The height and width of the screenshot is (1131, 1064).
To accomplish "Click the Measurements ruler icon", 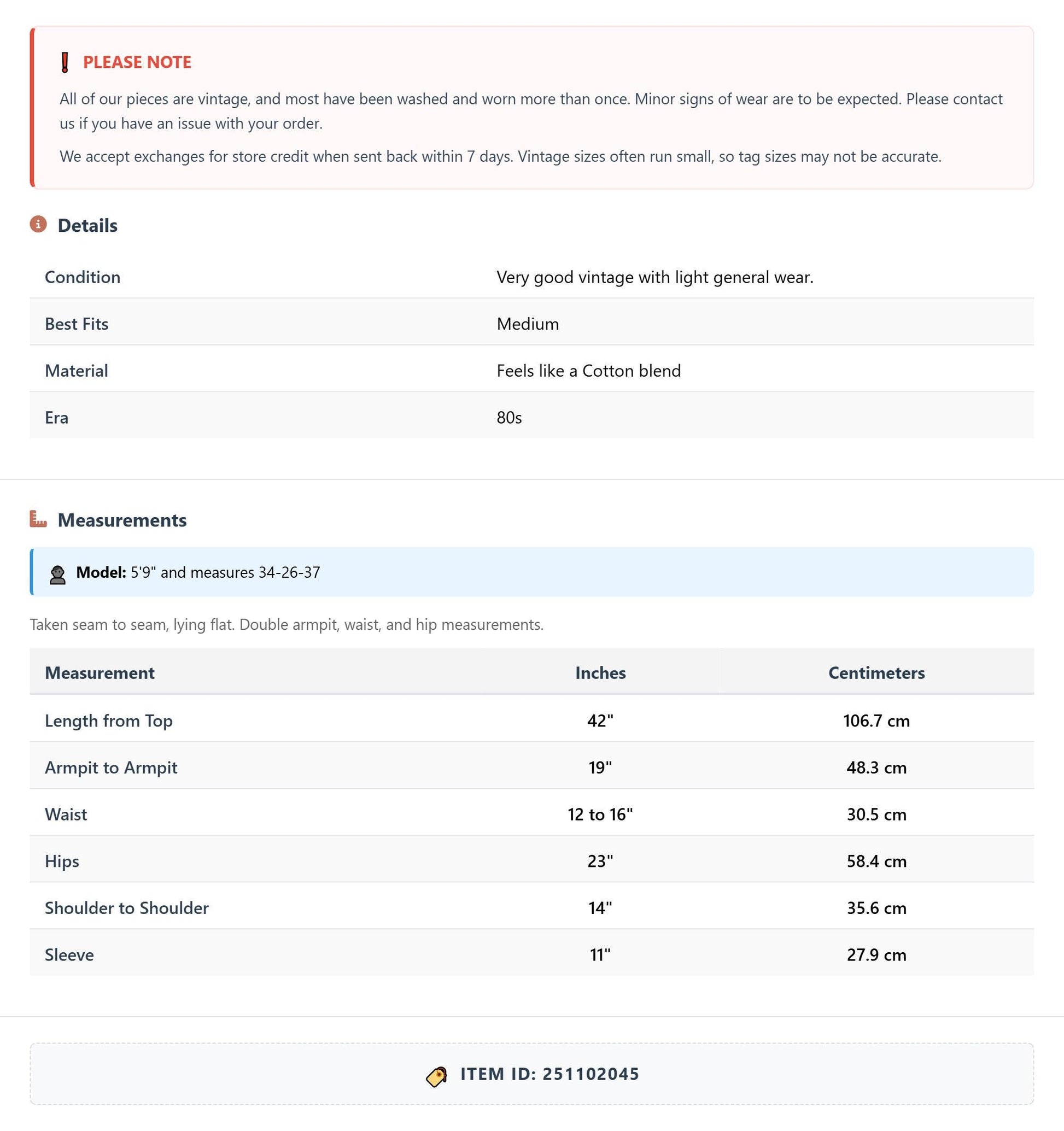I will coord(38,519).
